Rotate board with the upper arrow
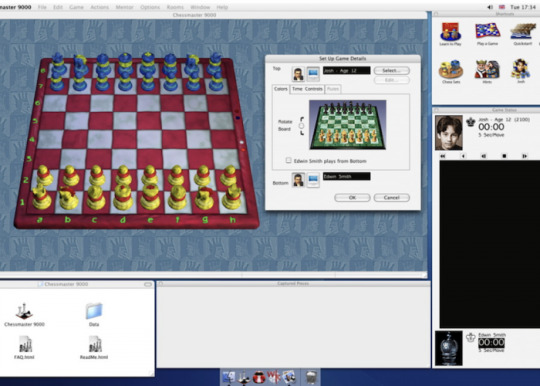 [x=302, y=119]
